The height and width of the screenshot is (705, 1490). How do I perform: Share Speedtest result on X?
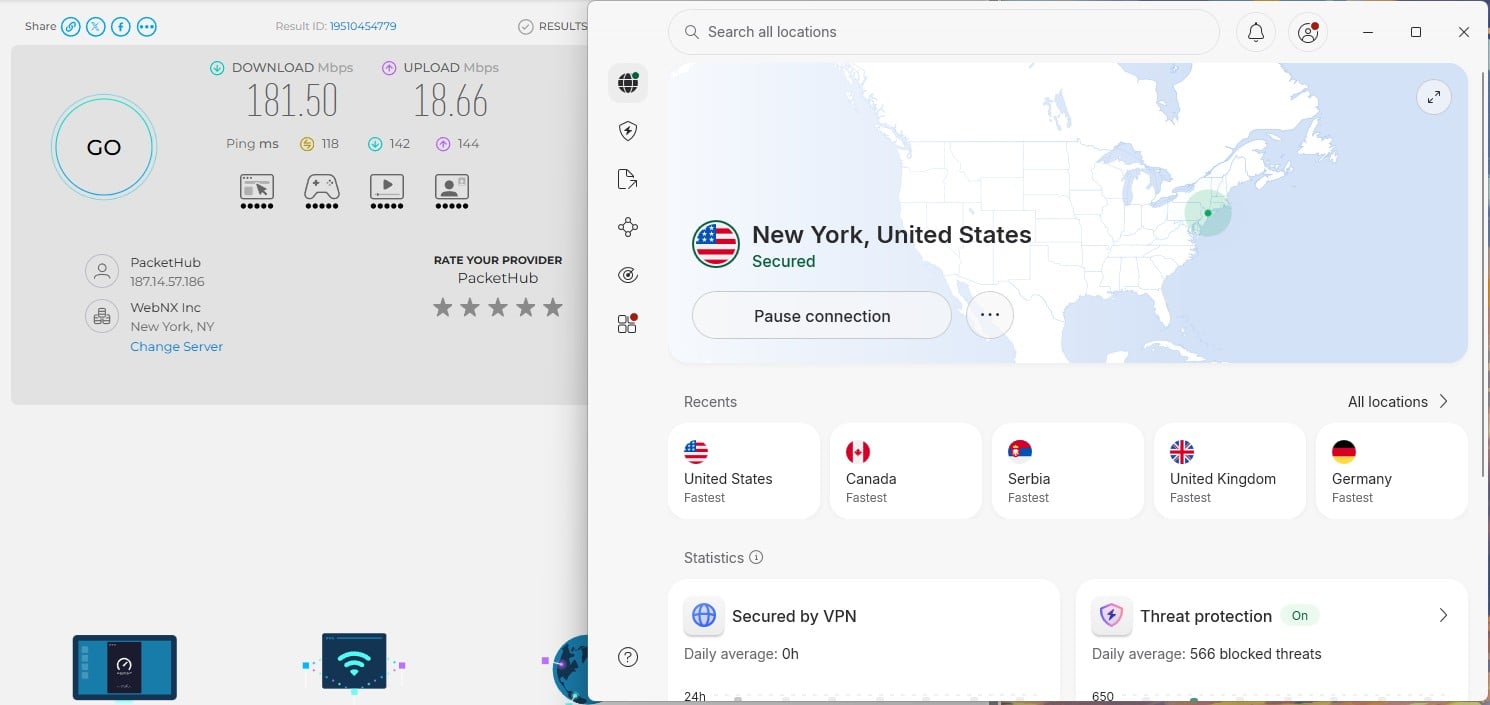(x=95, y=27)
